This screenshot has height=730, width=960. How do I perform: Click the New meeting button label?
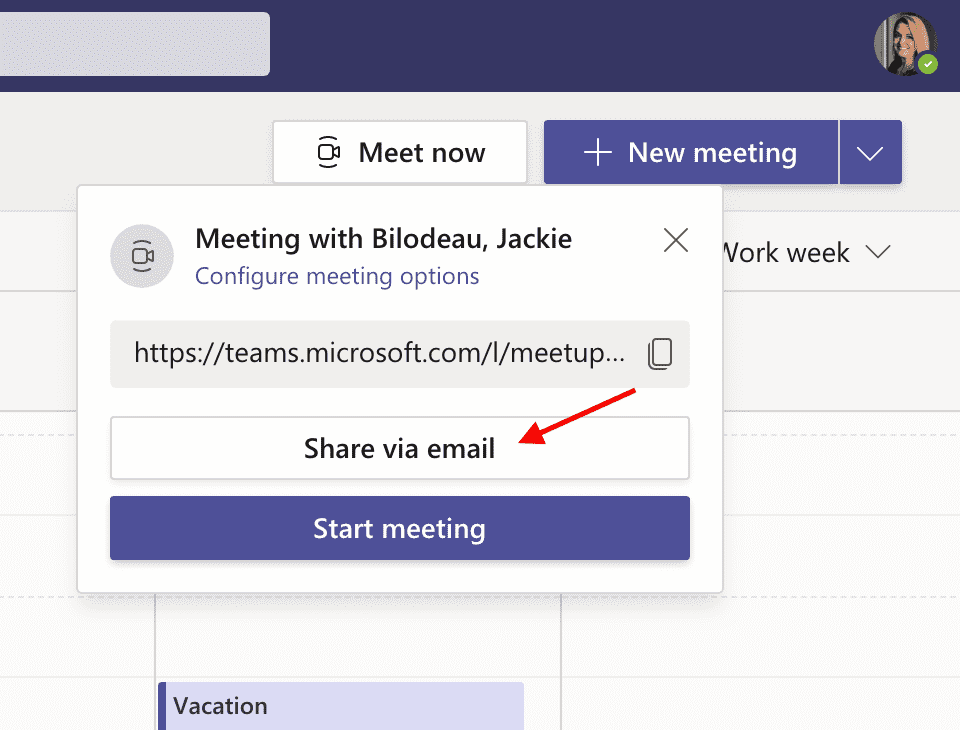coord(712,152)
